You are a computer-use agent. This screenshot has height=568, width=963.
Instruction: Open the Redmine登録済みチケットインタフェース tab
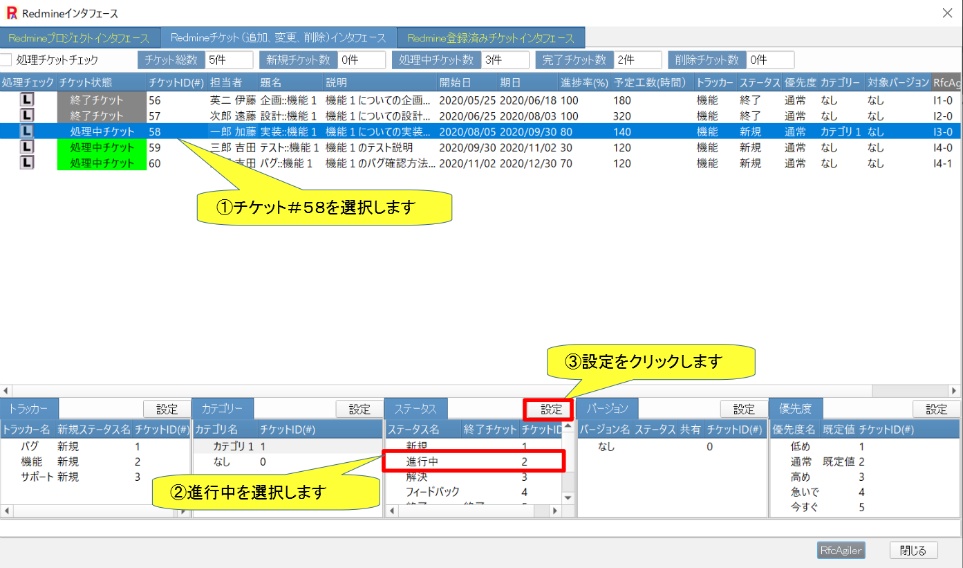491,38
